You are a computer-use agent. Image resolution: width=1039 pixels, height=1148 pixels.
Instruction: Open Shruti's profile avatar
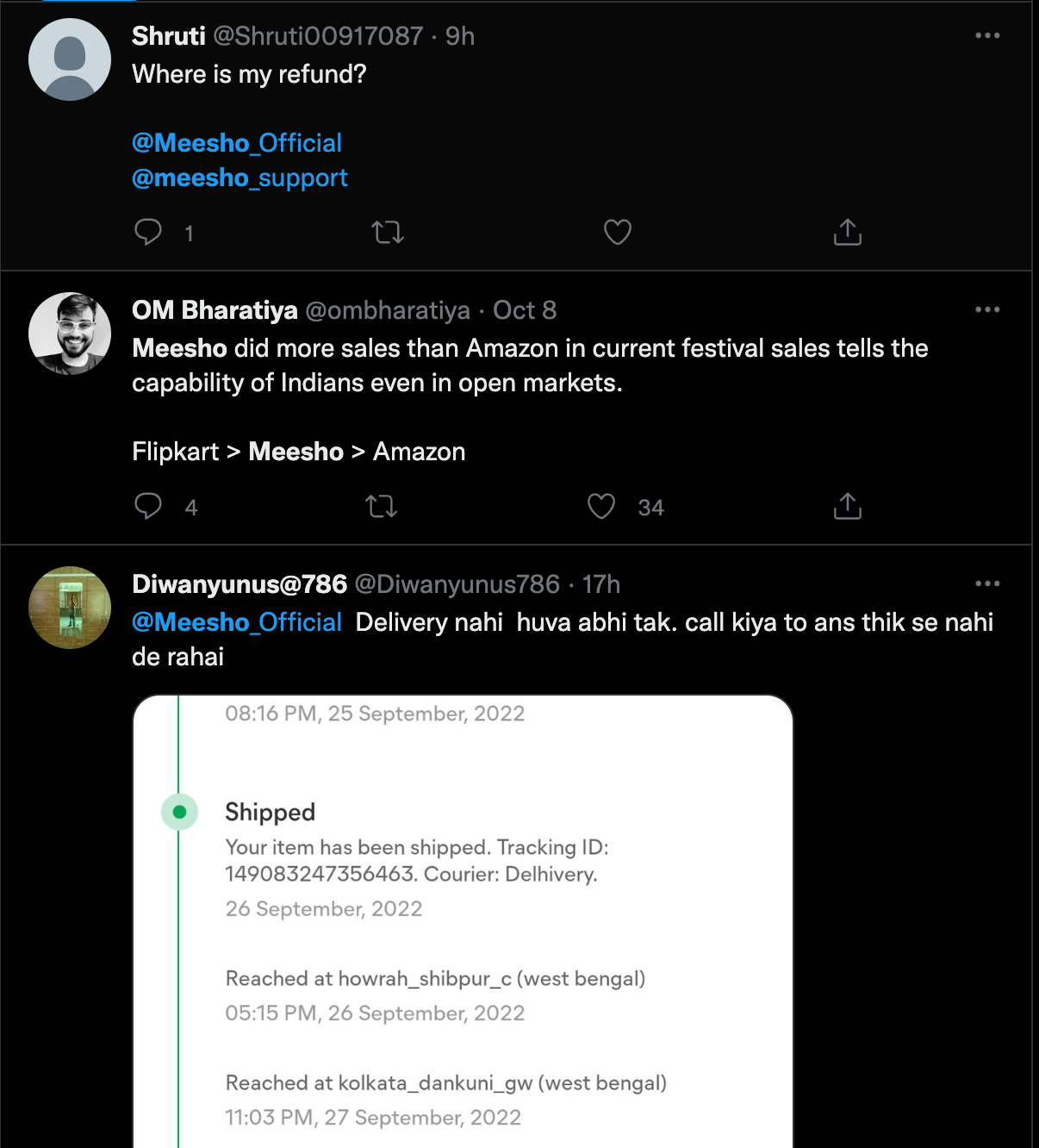point(70,59)
